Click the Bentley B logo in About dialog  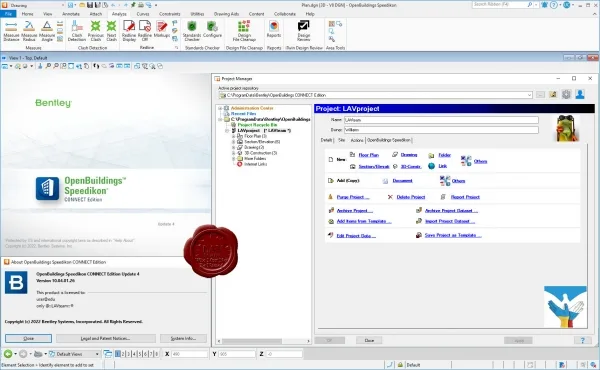(16, 282)
